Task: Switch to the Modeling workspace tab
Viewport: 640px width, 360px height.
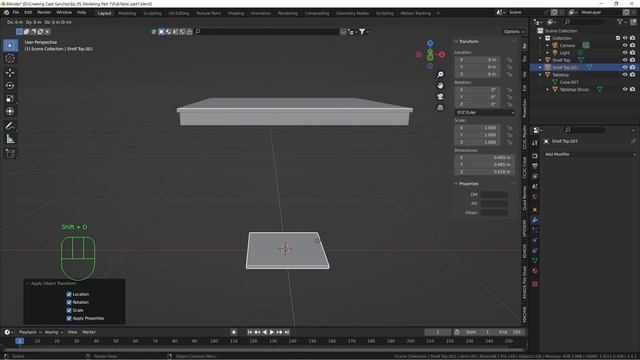Action: (127, 13)
